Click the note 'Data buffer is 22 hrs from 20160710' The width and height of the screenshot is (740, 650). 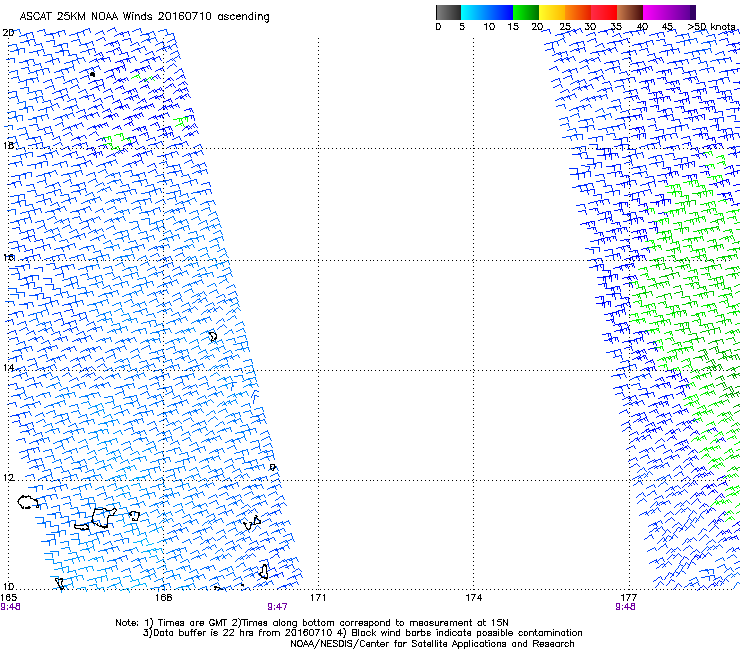[x=243, y=633]
